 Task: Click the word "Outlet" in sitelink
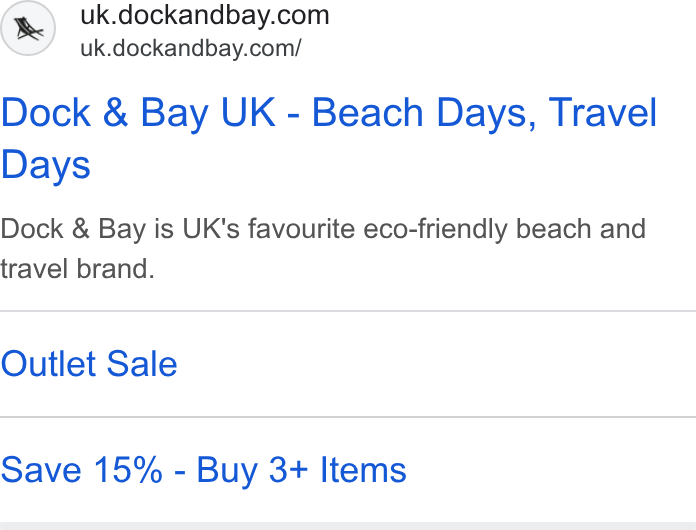click(x=49, y=364)
